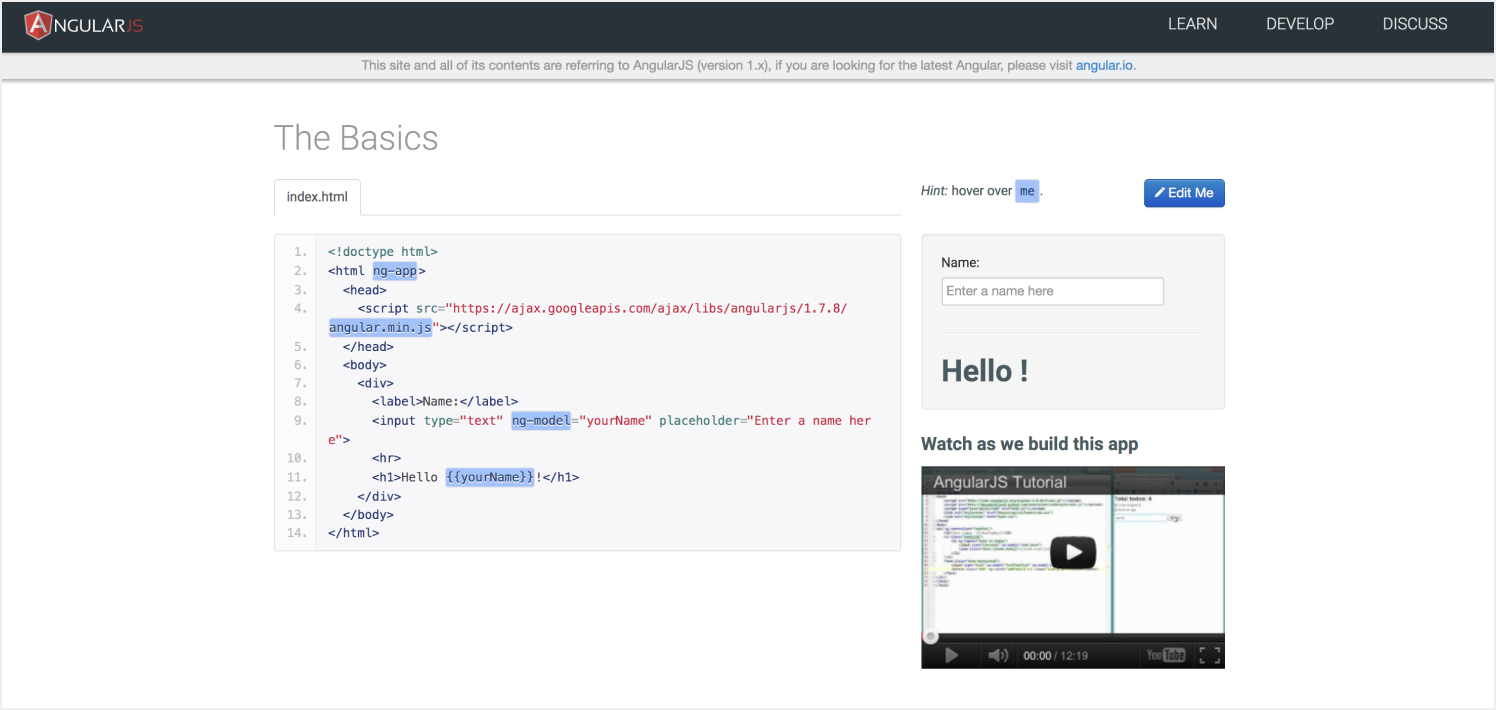Click the ng-model highlighted attribute
Viewport: 1496px width, 710px height.
coord(541,421)
